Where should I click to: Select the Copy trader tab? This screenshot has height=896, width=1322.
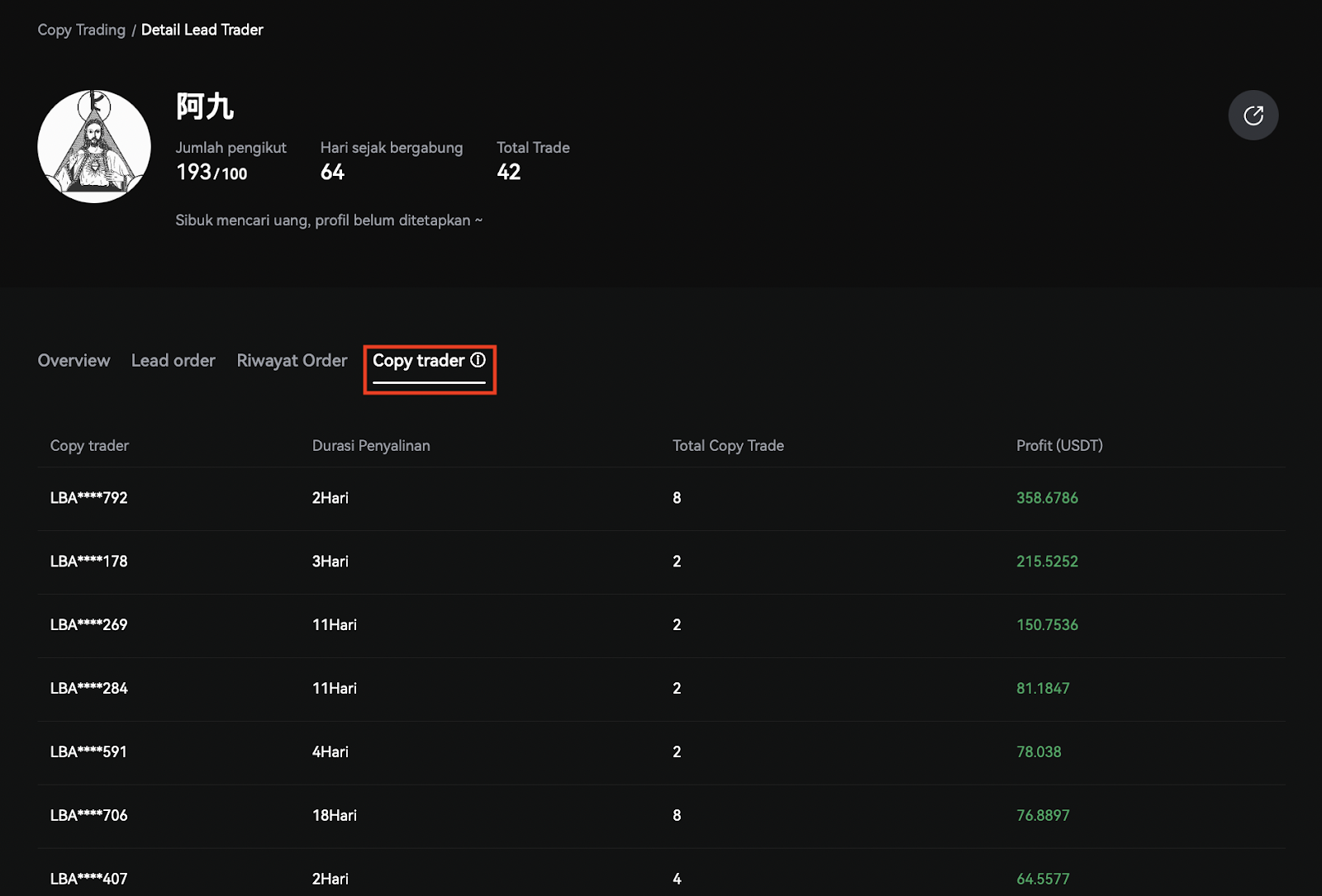point(418,361)
